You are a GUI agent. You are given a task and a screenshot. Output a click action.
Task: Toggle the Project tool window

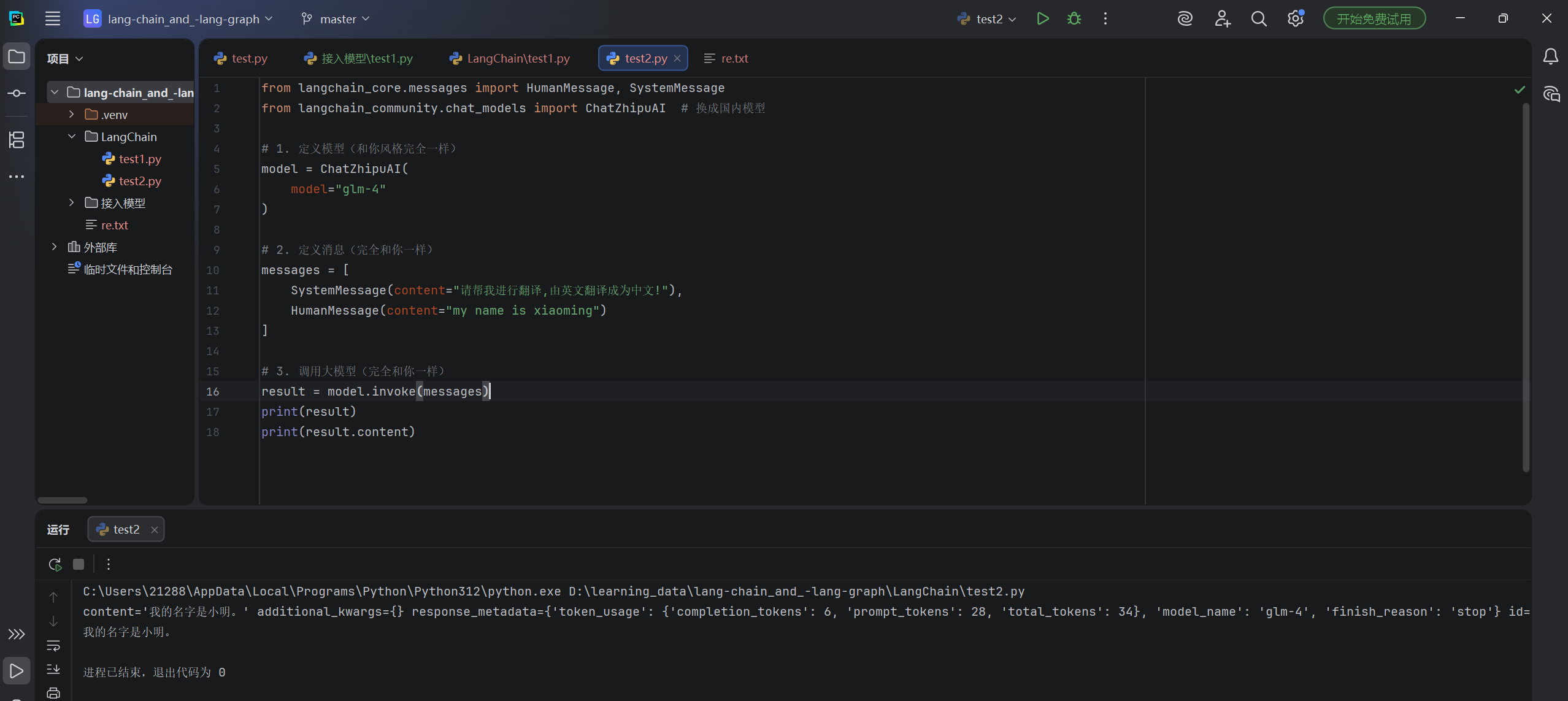[x=17, y=57]
